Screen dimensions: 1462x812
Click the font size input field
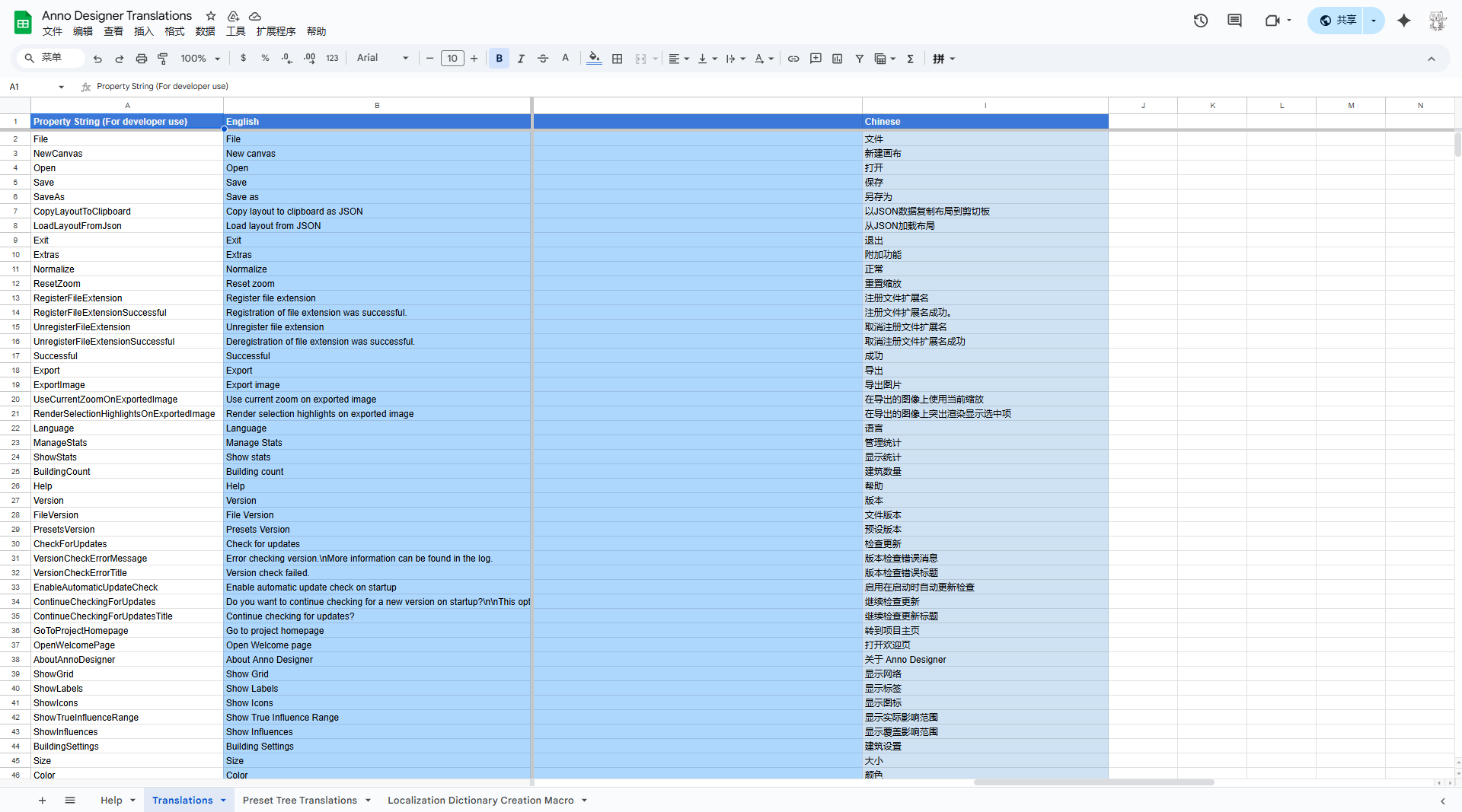point(452,59)
